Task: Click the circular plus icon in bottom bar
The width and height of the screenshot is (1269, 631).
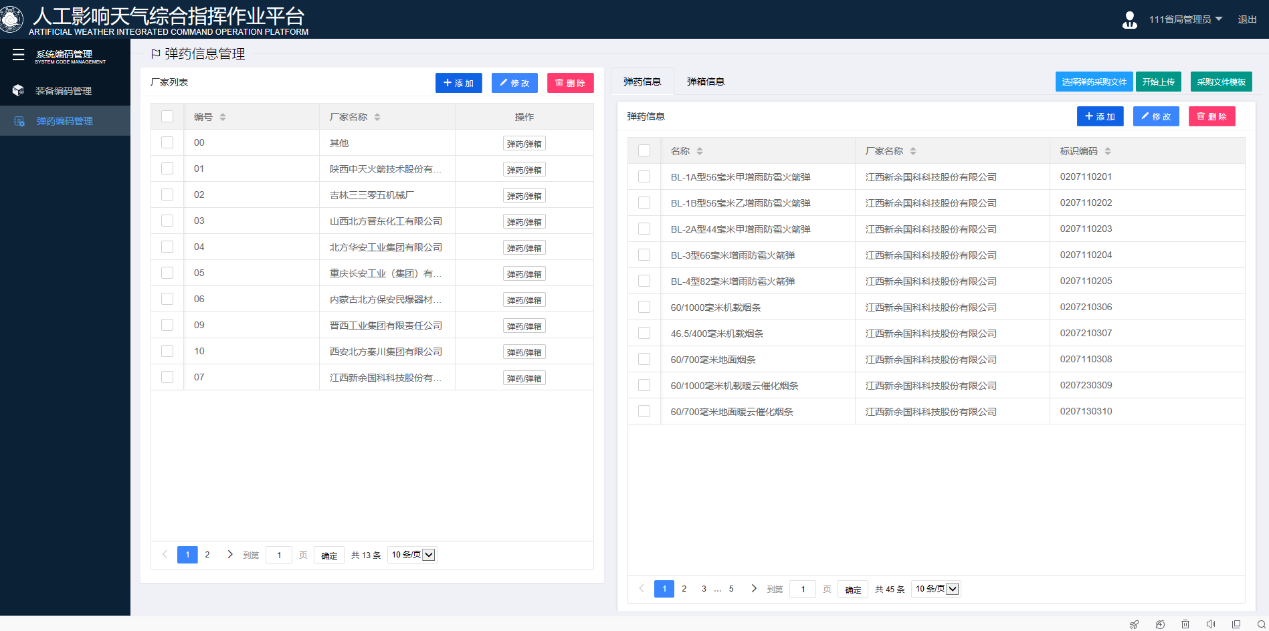Action: click(x=1160, y=624)
